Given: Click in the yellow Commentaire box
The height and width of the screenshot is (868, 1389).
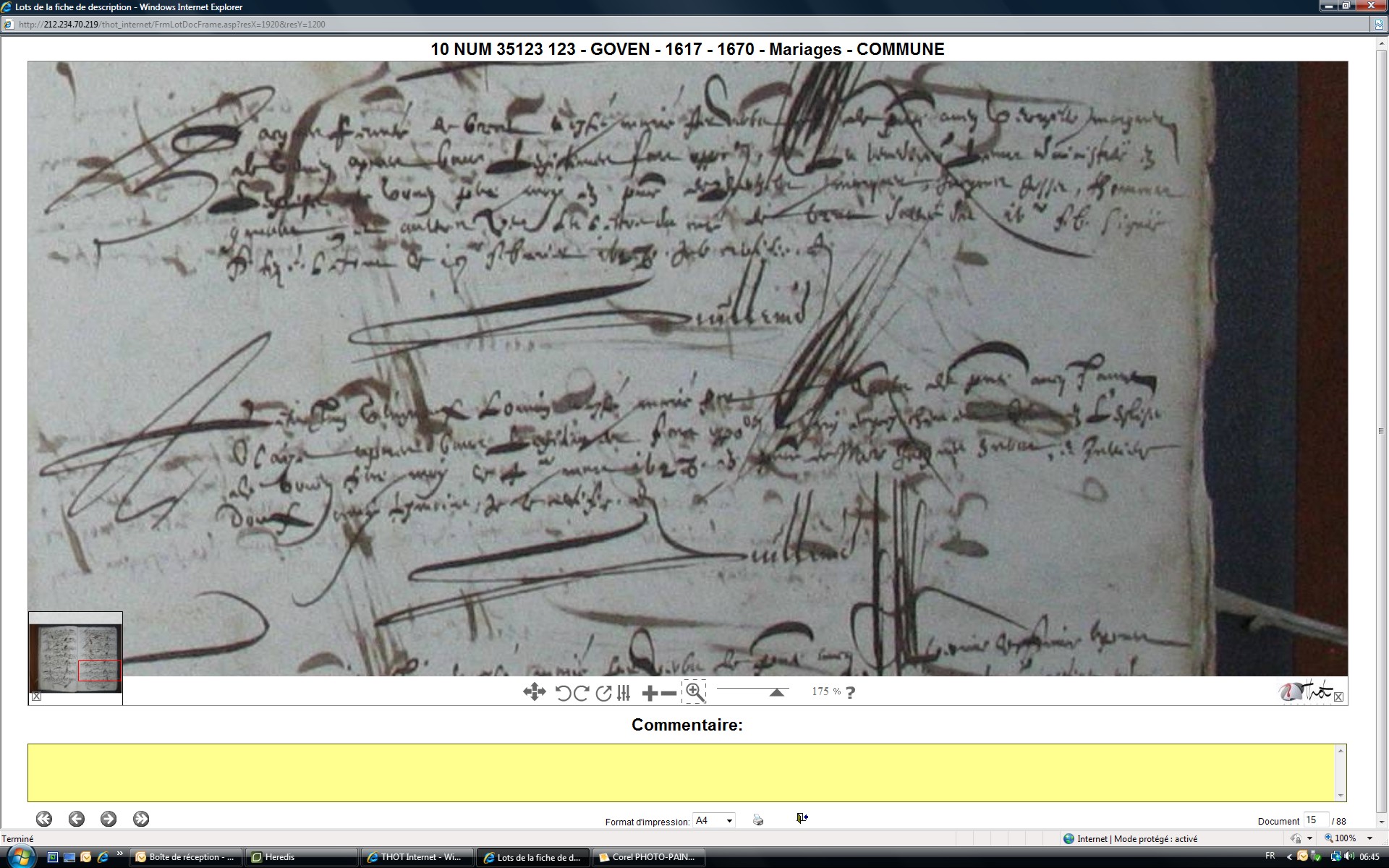Looking at the screenshot, I should [x=680, y=772].
